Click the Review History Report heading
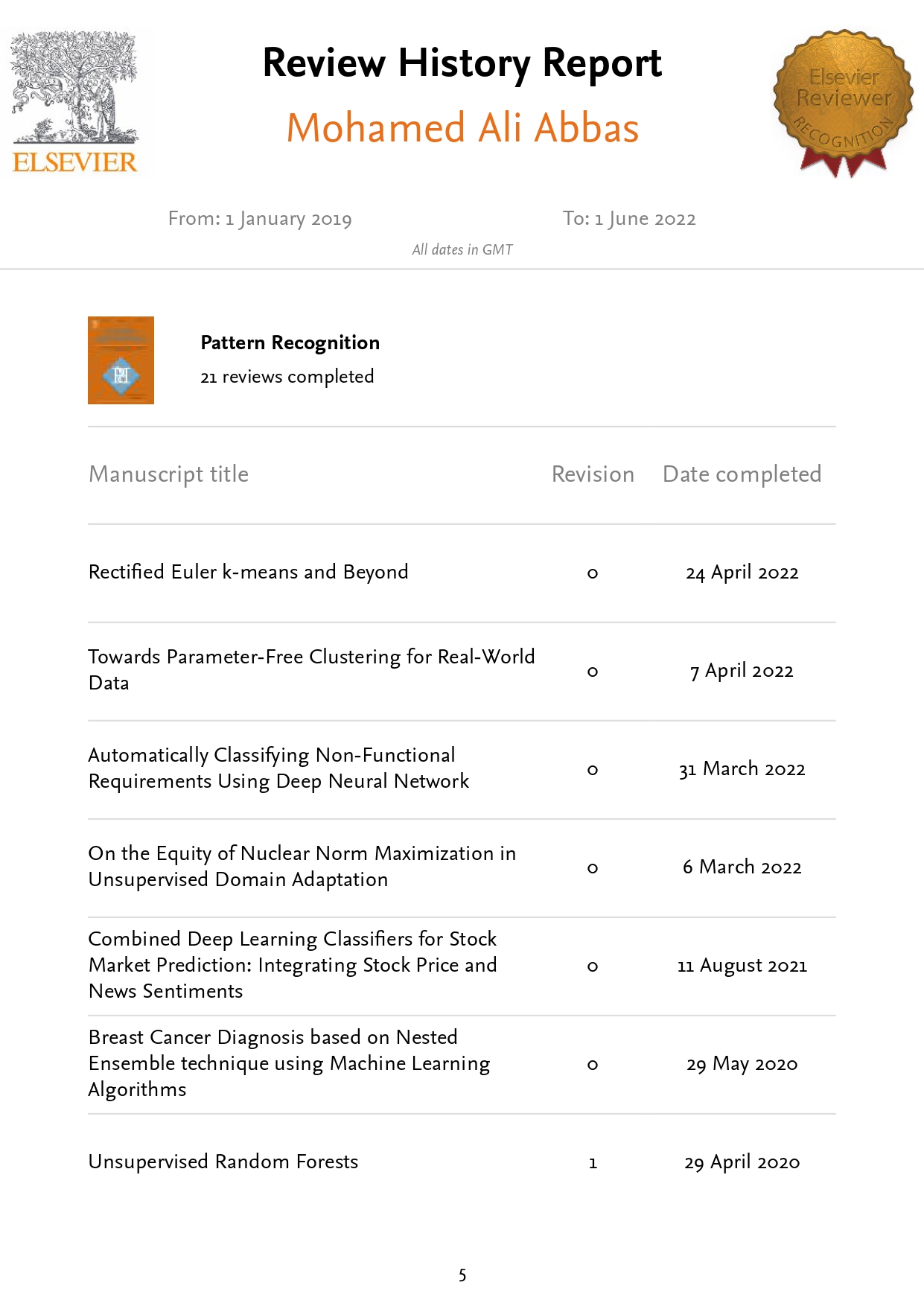 (x=462, y=63)
